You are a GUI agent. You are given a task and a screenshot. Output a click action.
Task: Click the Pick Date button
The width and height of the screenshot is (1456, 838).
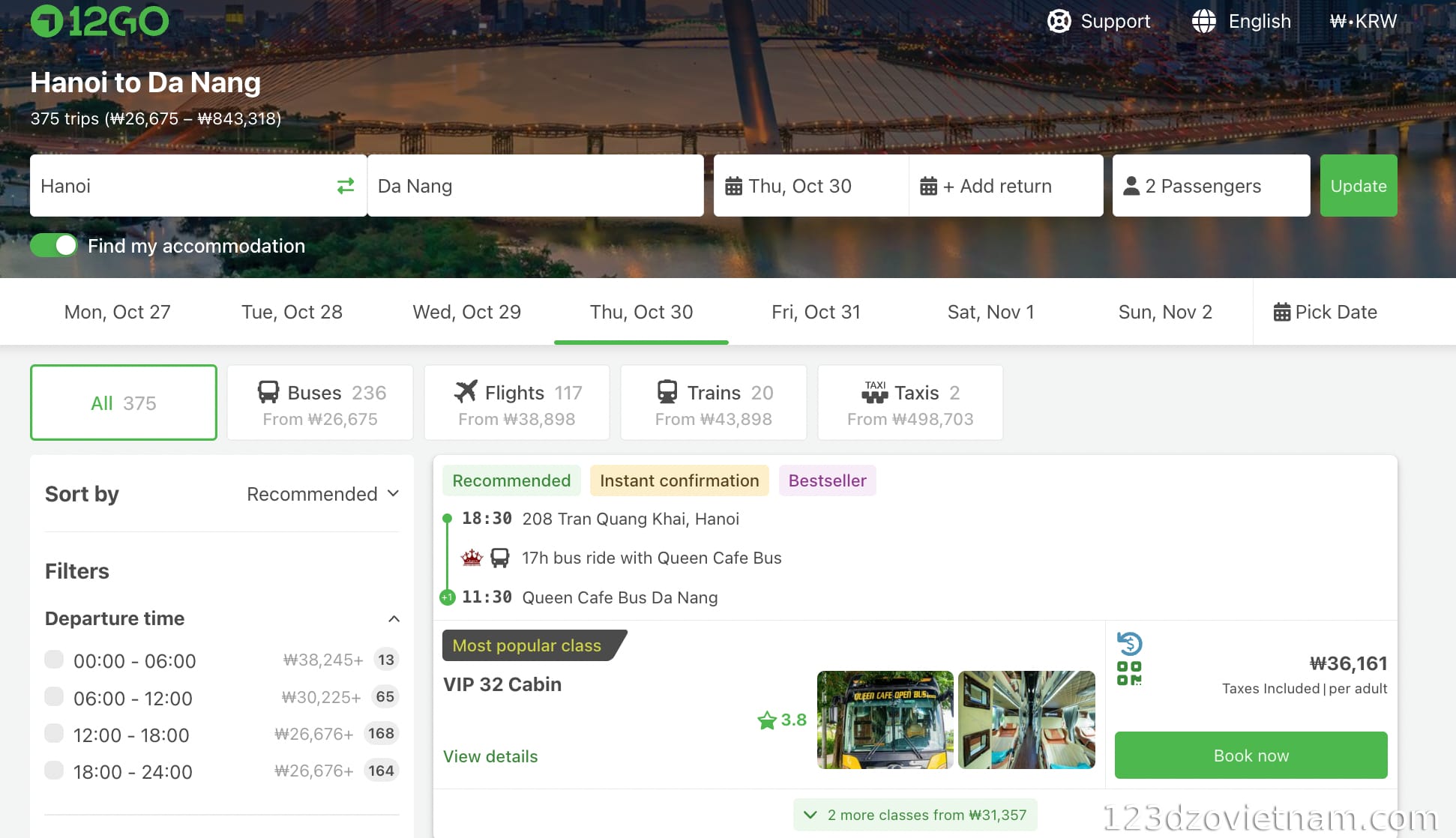(x=1325, y=312)
